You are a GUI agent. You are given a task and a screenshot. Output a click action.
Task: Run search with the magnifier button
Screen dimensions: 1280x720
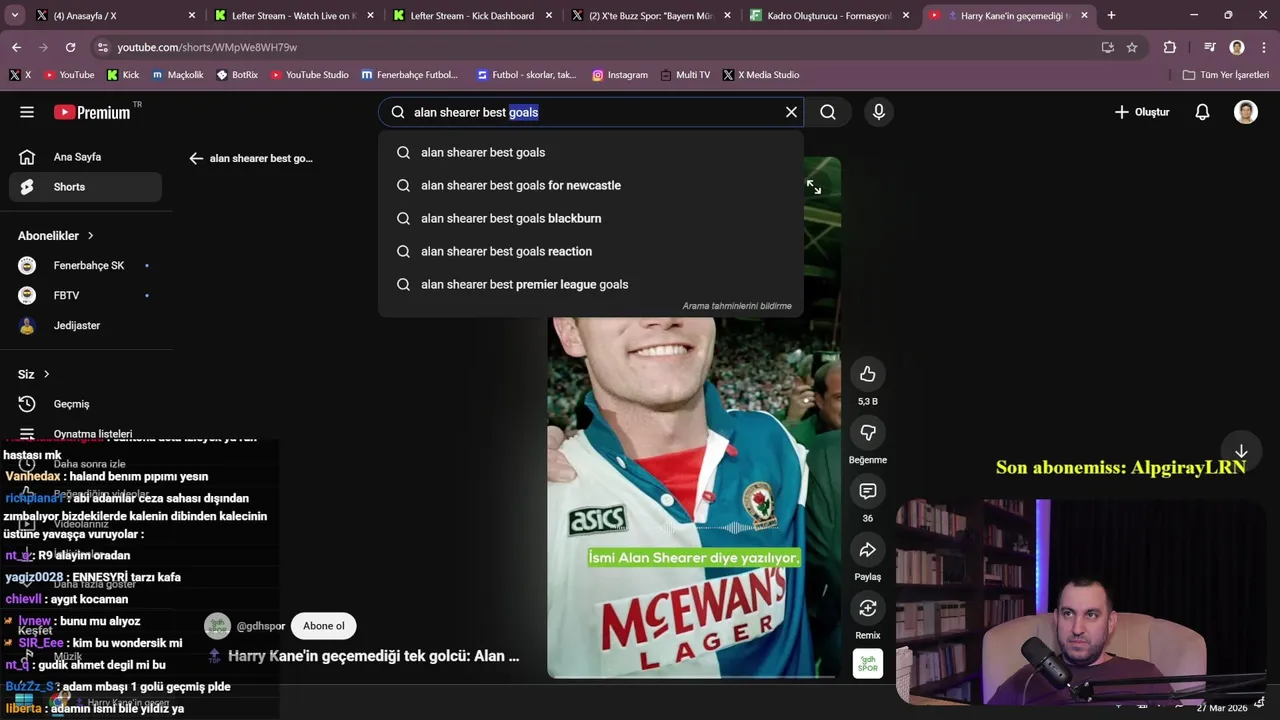[828, 112]
